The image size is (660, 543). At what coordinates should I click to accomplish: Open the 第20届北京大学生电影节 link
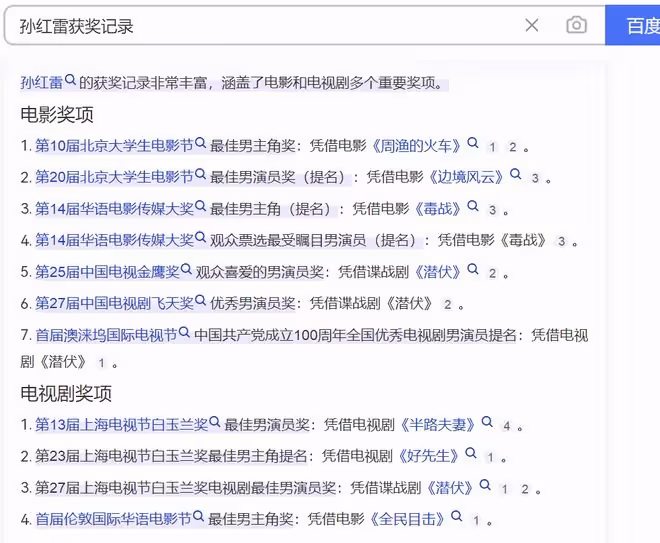pos(114,177)
